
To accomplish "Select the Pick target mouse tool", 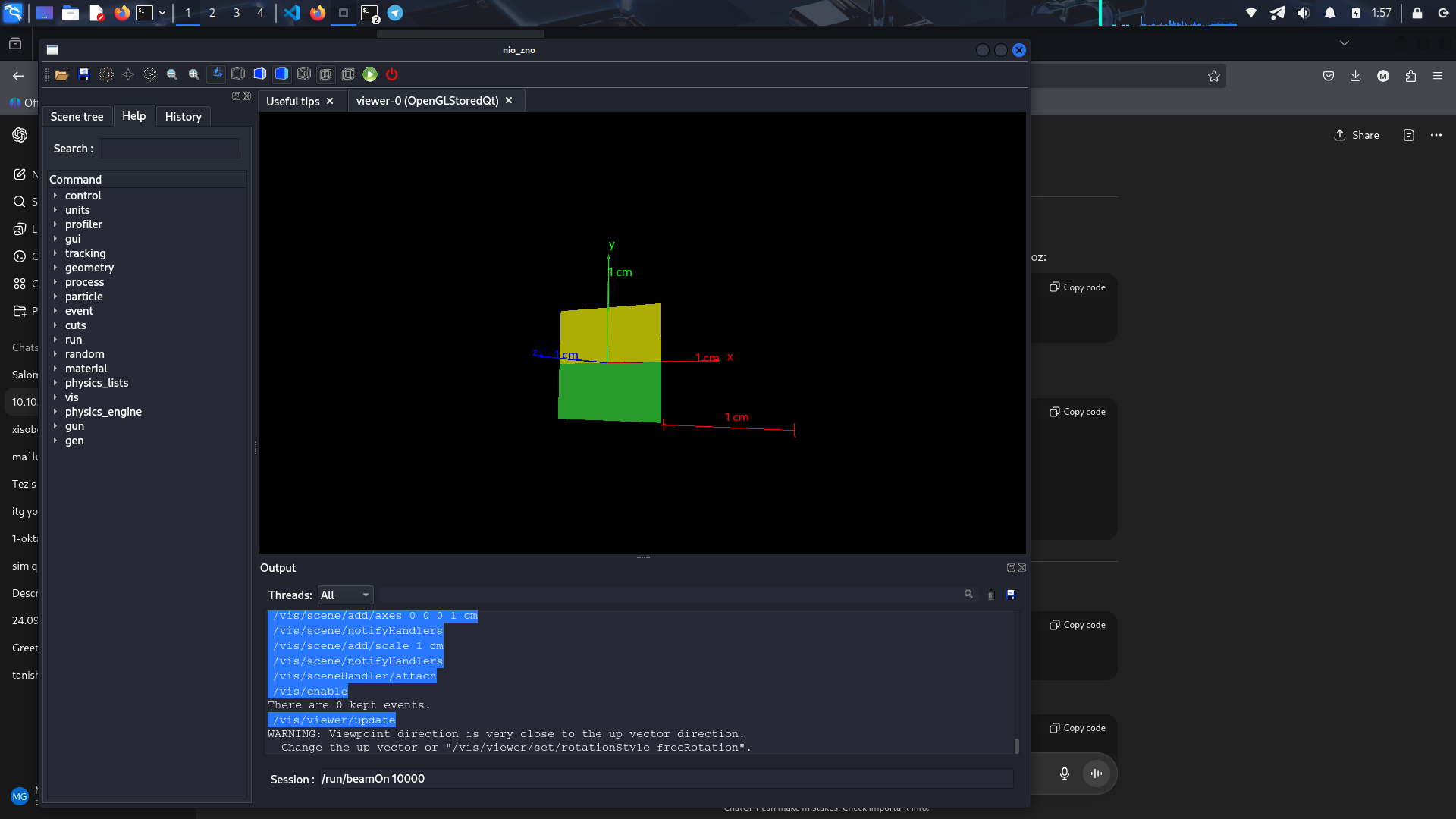I will coord(150,74).
